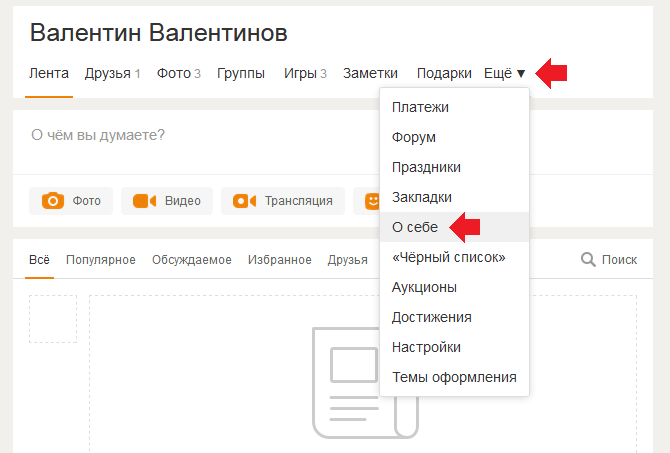The height and width of the screenshot is (453, 670).
Task: Switch to Обсуждаемое feed filter
Action: (x=192, y=259)
